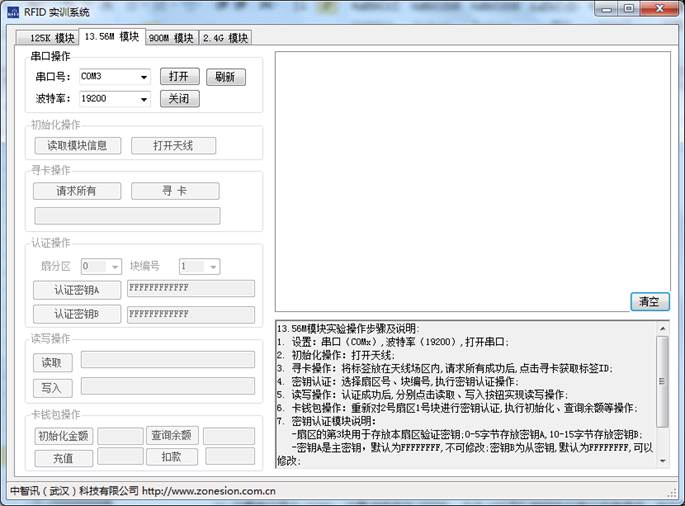This screenshot has width=685, height=506.
Task: Click the RFID app icon in title bar
Action: [x=13, y=11]
